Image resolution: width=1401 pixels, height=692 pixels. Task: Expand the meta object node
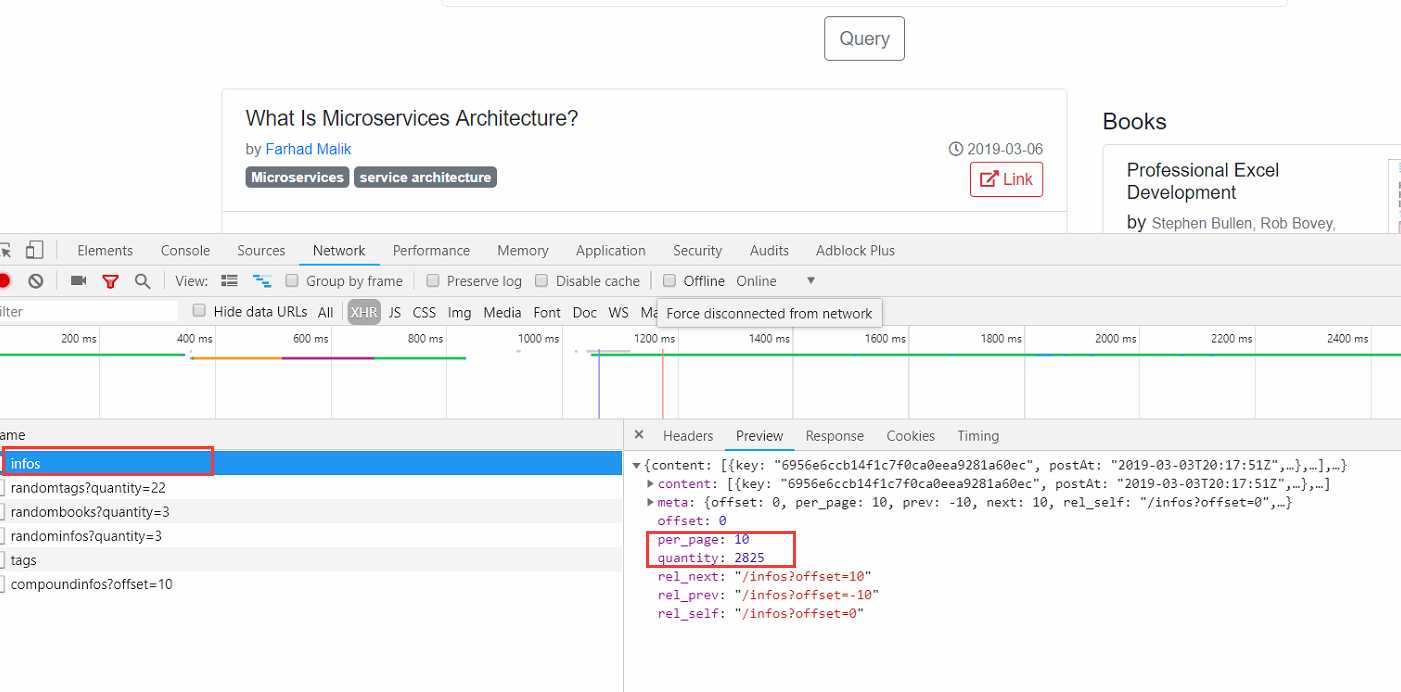tap(651, 502)
